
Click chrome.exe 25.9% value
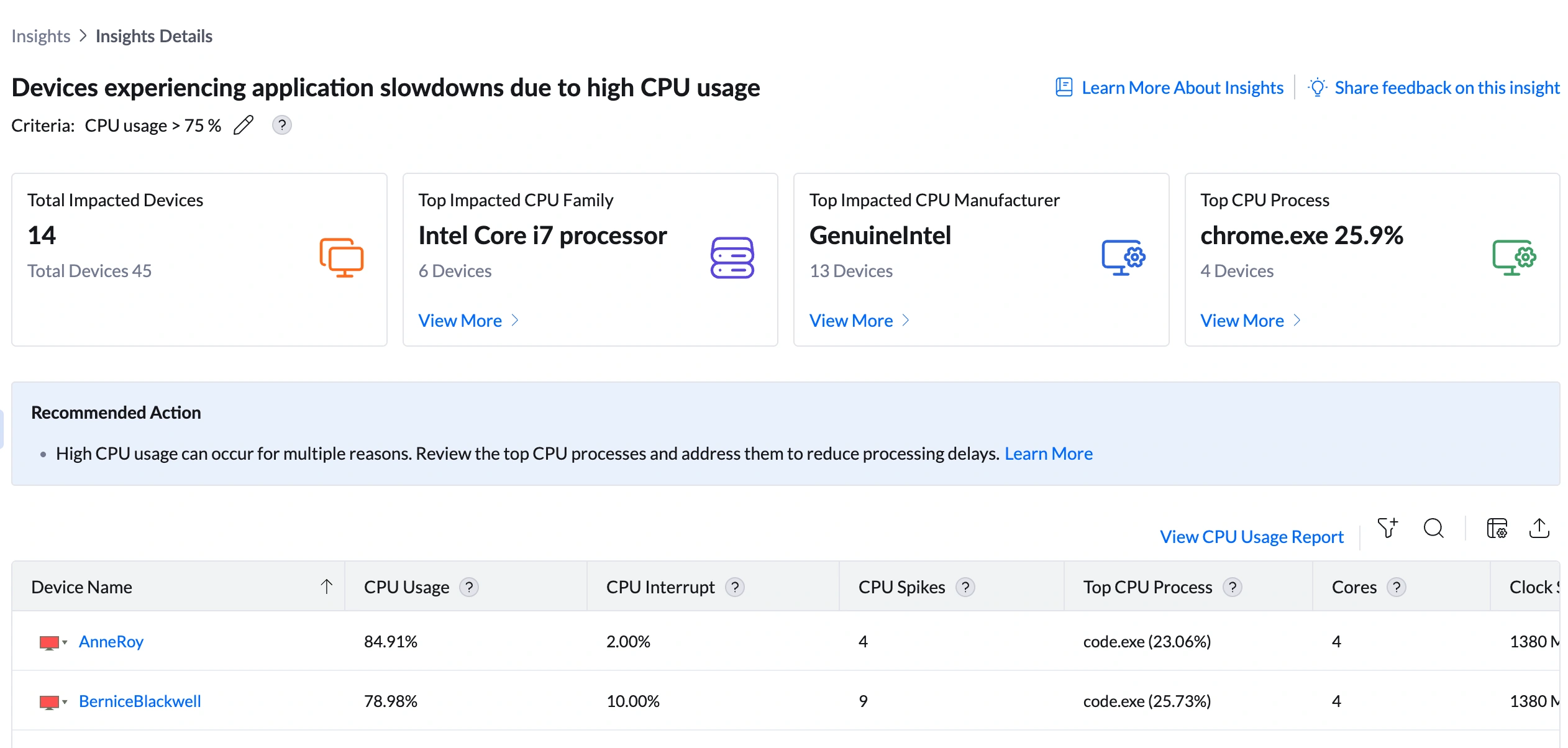click(1301, 235)
